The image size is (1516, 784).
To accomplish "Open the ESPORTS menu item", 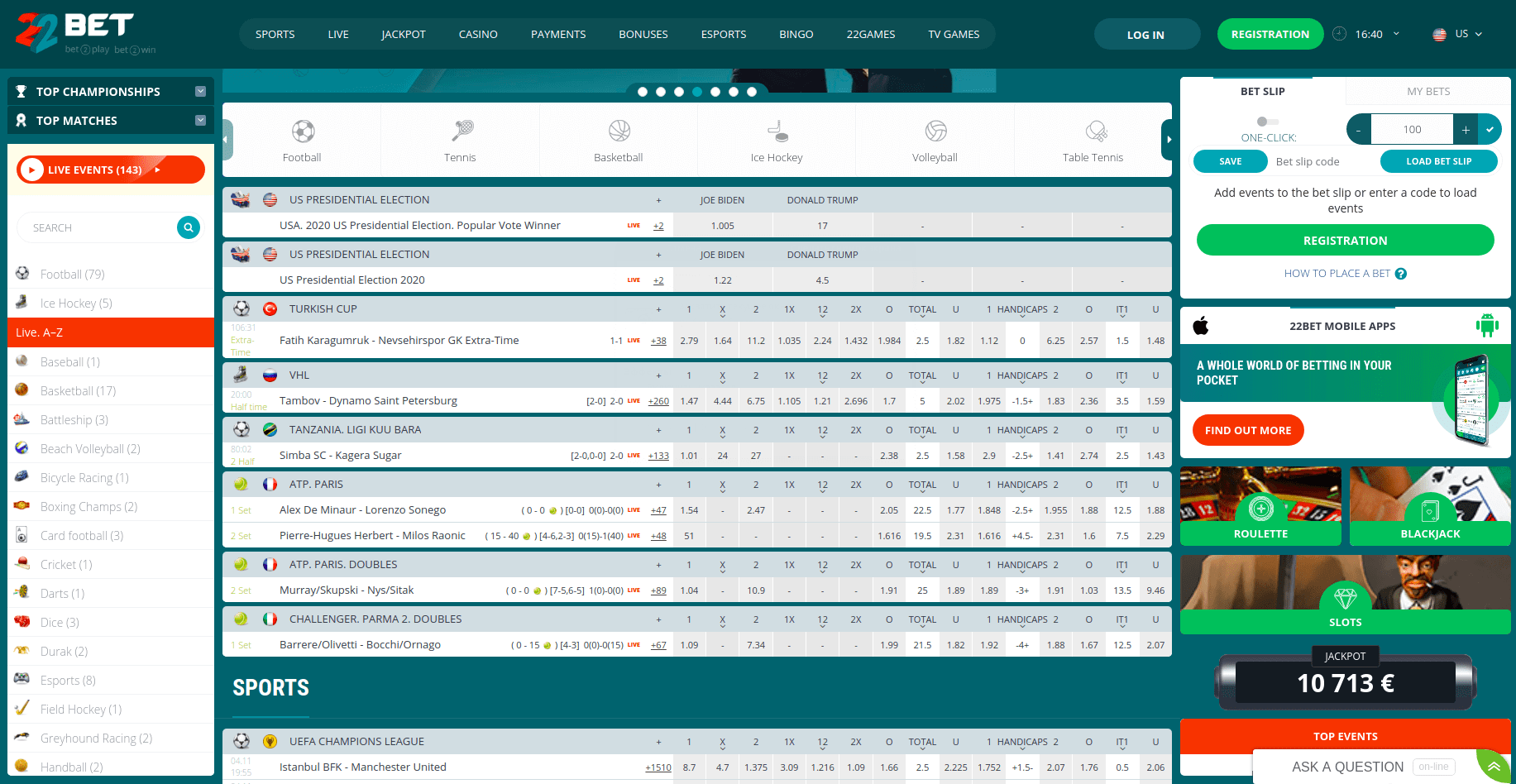I will pos(724,34).
